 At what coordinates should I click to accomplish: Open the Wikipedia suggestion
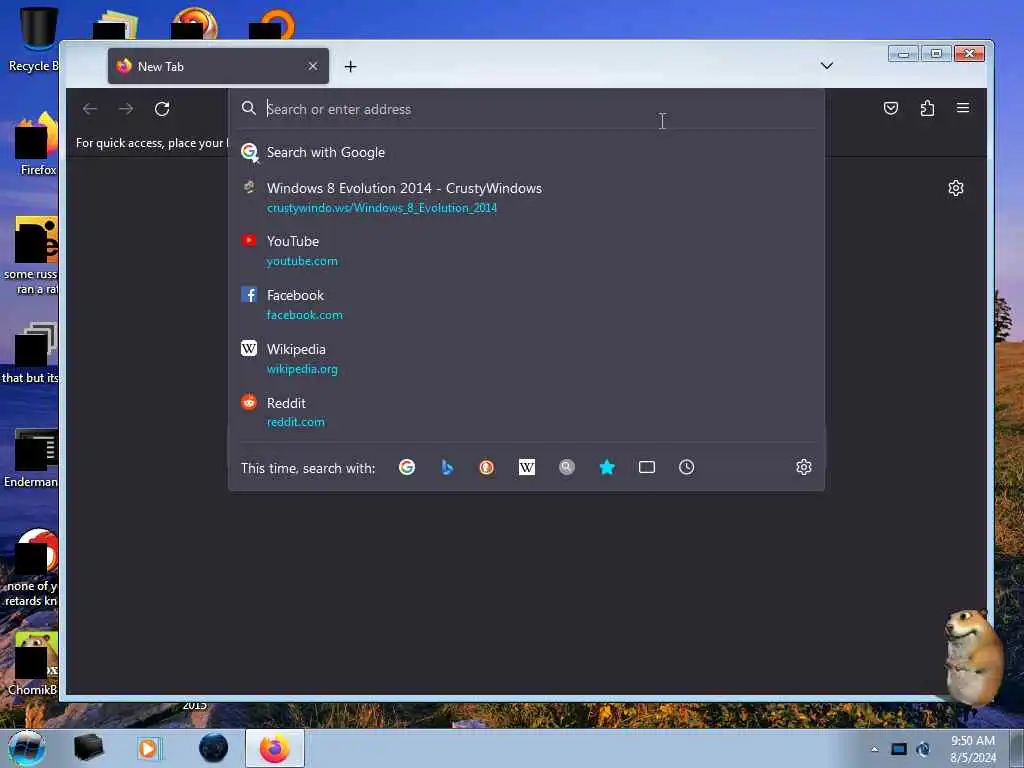[526, 359]
